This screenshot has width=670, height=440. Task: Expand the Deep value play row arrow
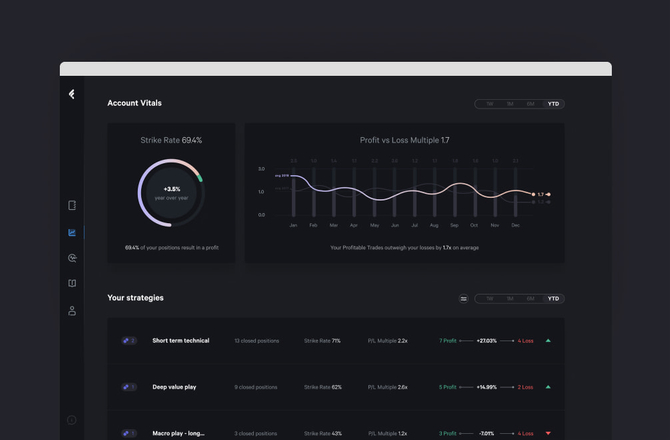(548, 387)
